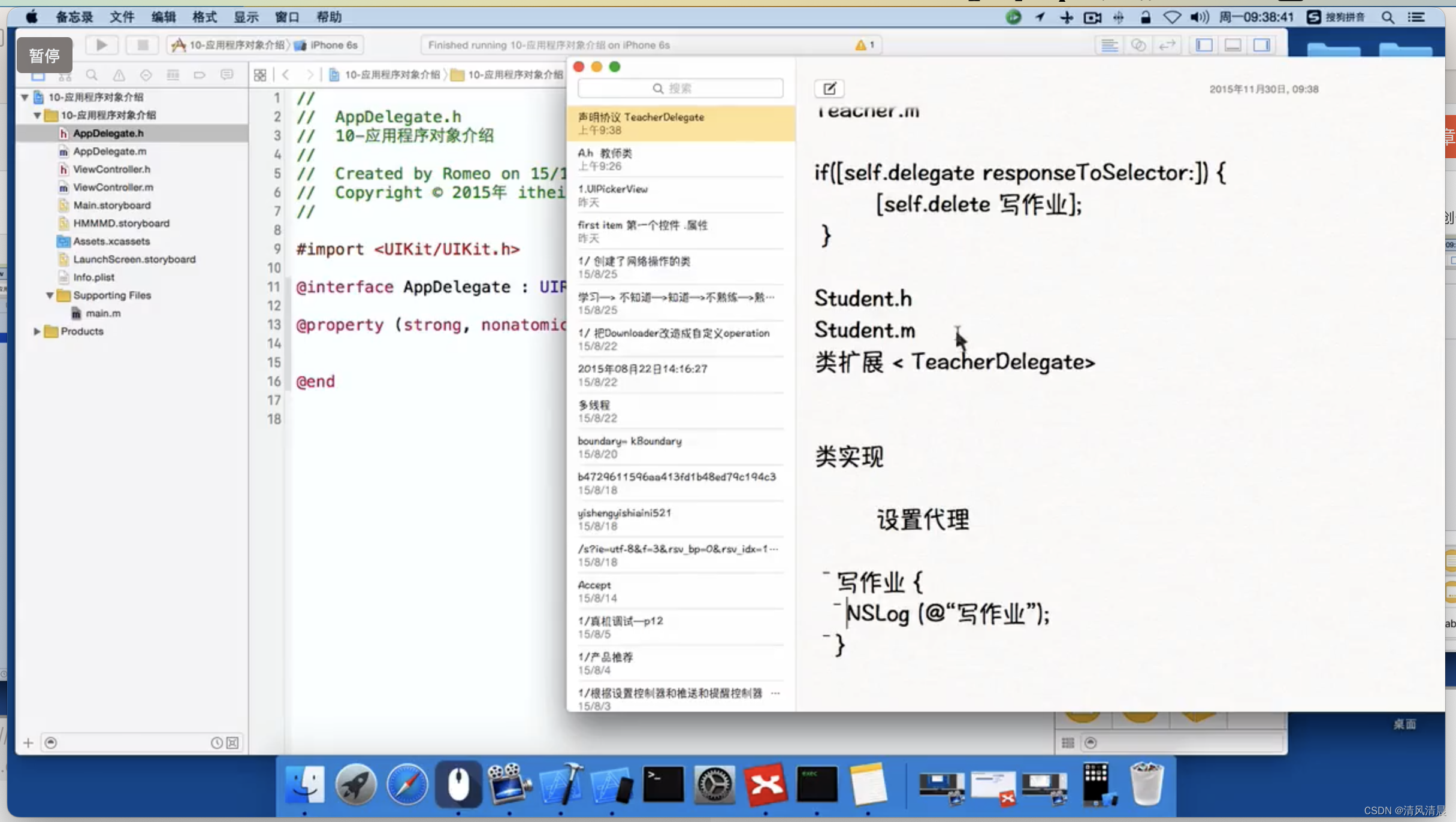The height and width of the screenshot is (822, 1456).
Task: Open the Report navigator icon
Action: coord(226,75)
